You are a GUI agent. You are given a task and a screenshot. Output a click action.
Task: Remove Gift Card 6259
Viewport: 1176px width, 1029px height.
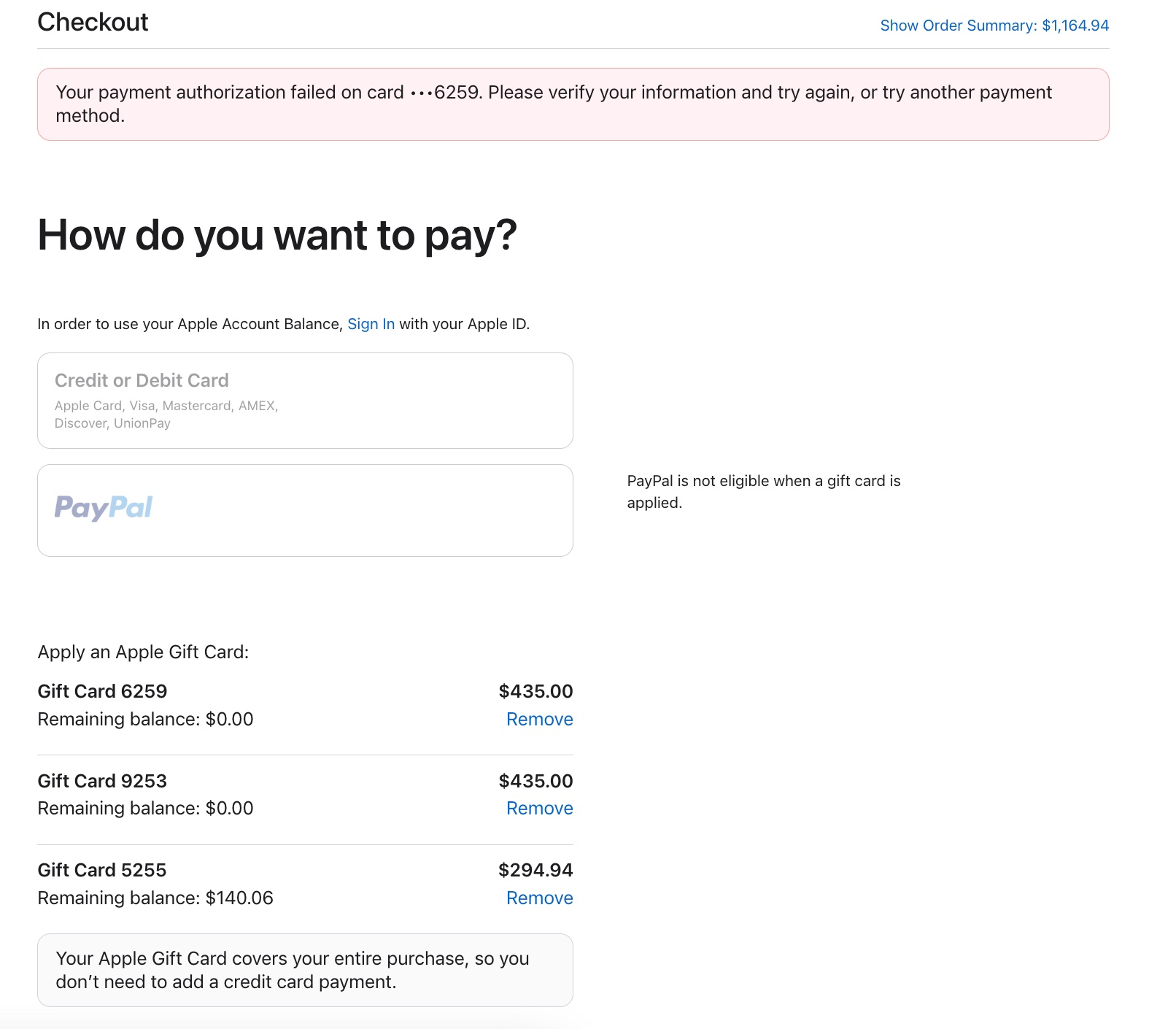[539, 720]
